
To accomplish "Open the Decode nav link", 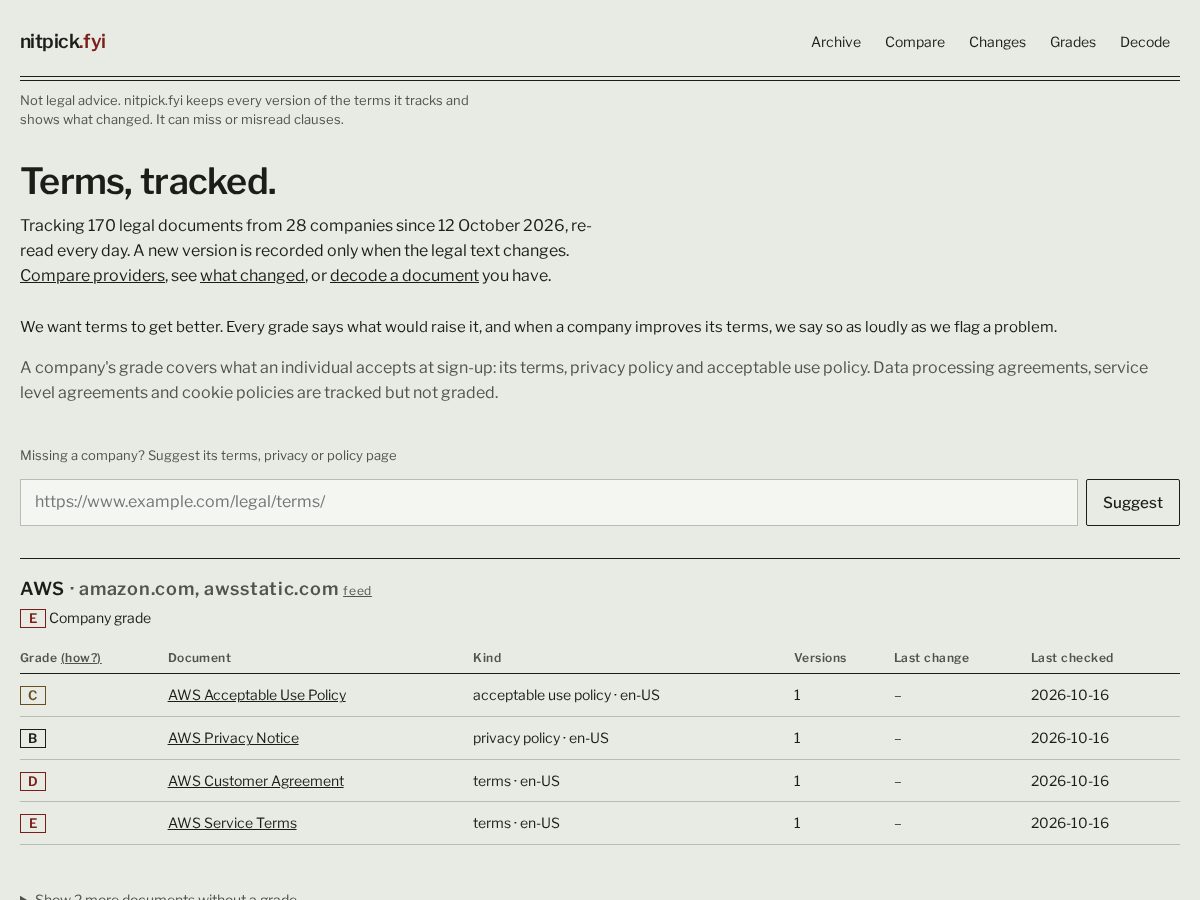I will [1145, 42].
